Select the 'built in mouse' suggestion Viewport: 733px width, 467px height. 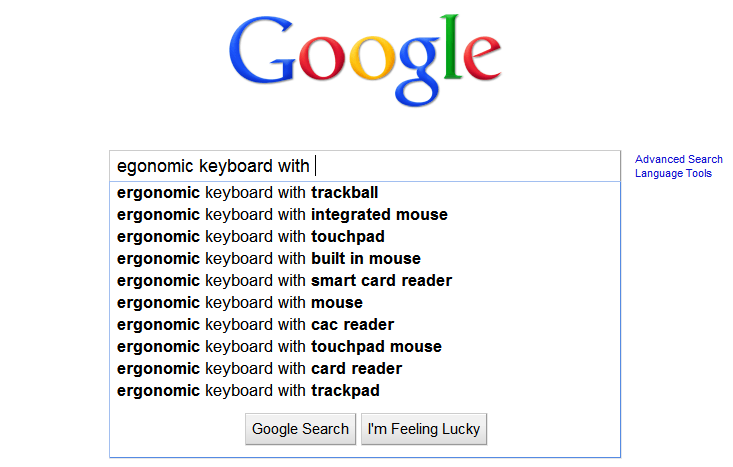tap(268, 258)
